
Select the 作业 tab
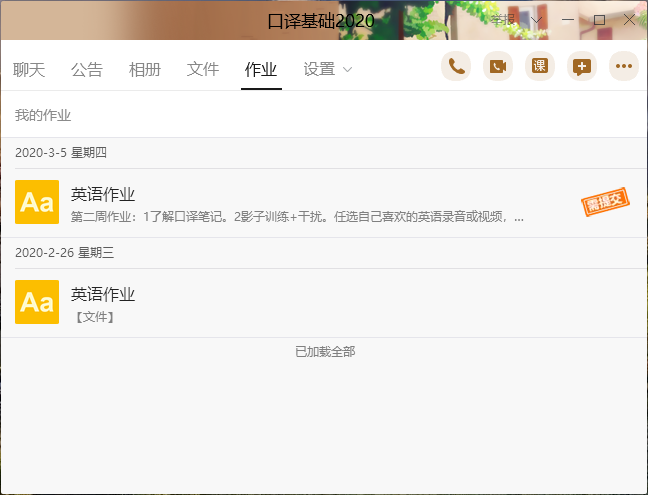coord(261,69)
